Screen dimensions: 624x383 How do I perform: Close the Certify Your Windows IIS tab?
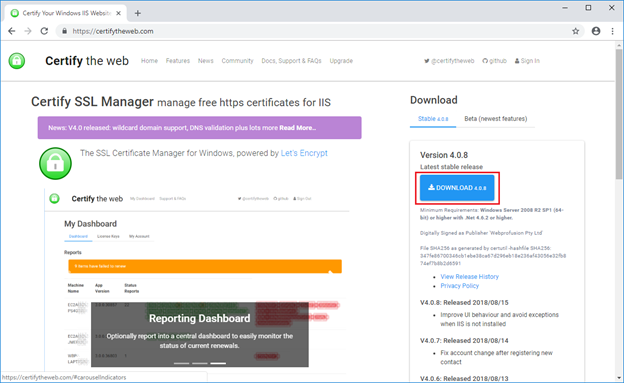coord(119,13)
